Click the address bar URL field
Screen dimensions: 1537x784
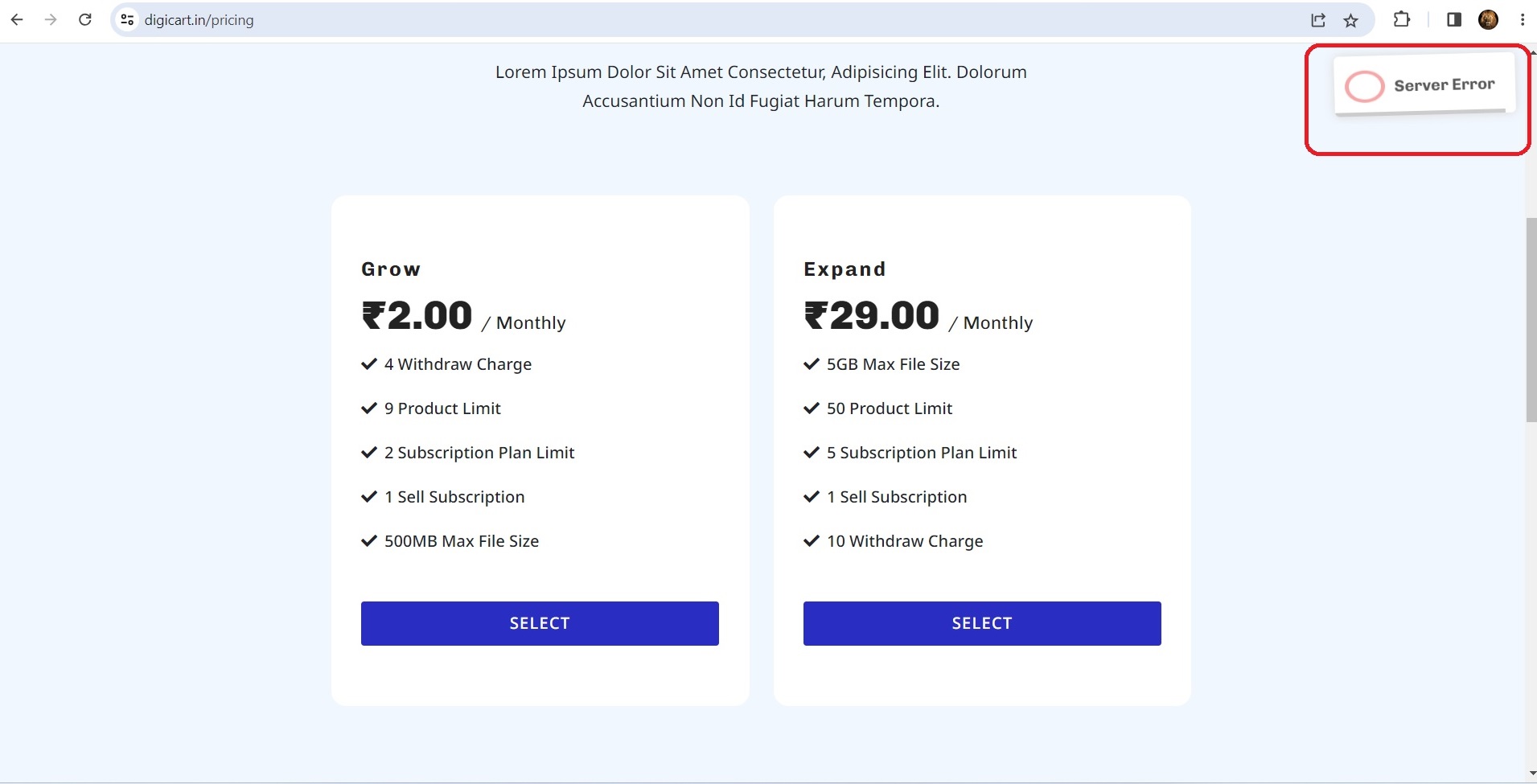click(643, 20)
